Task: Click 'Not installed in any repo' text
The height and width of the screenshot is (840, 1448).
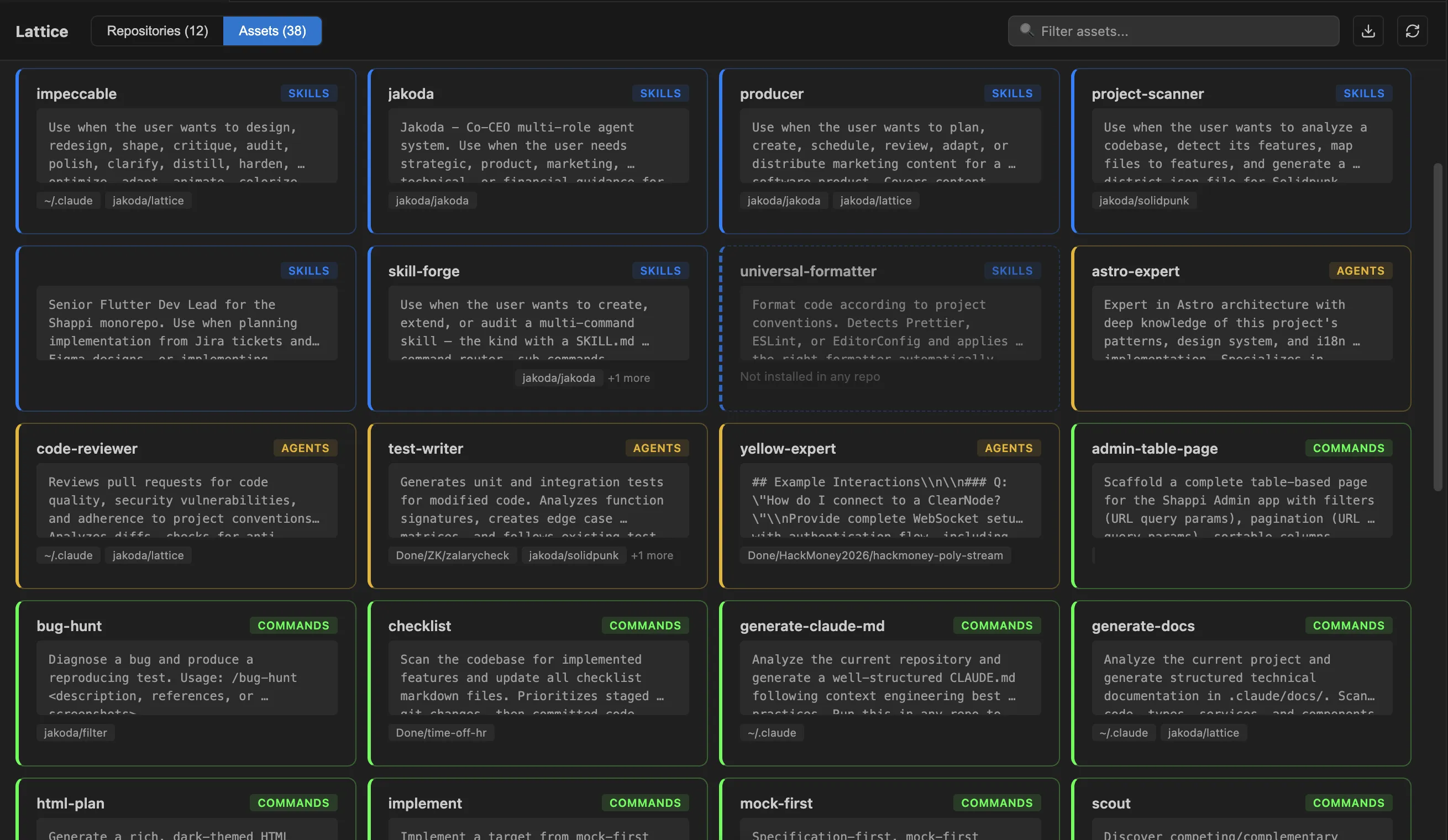Action: point(810,377)
